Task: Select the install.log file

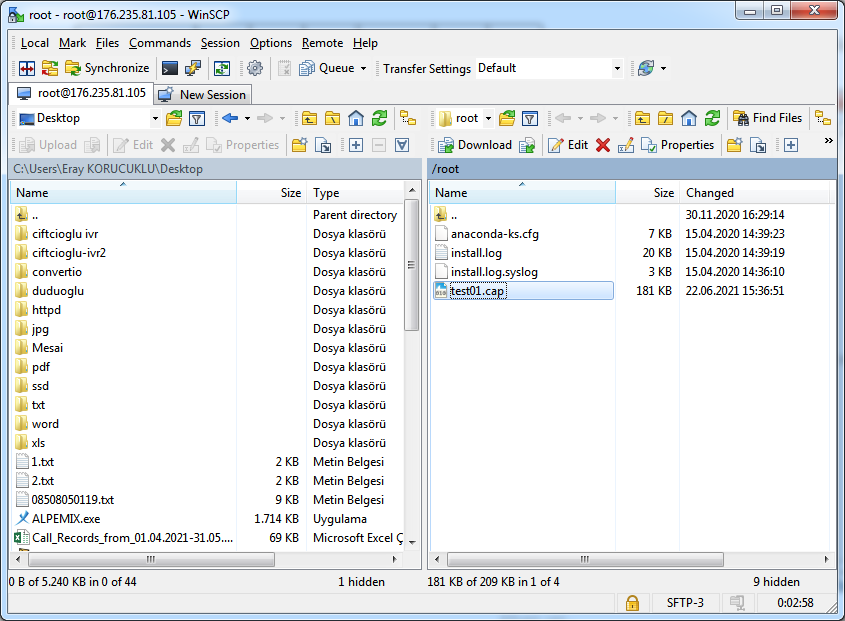Action: [x=476, y=253]
